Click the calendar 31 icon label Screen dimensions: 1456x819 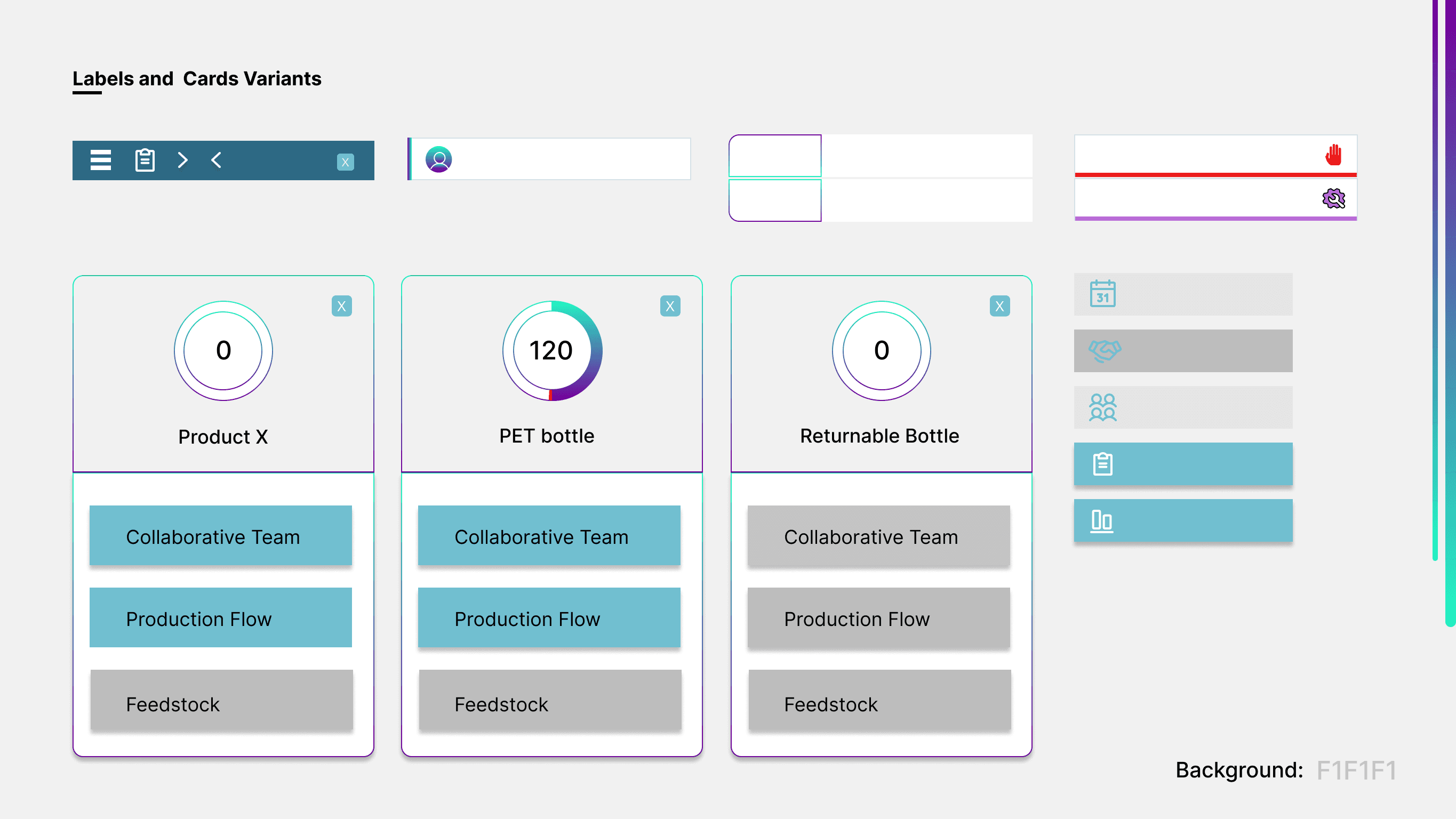(x=1102, y=294)
